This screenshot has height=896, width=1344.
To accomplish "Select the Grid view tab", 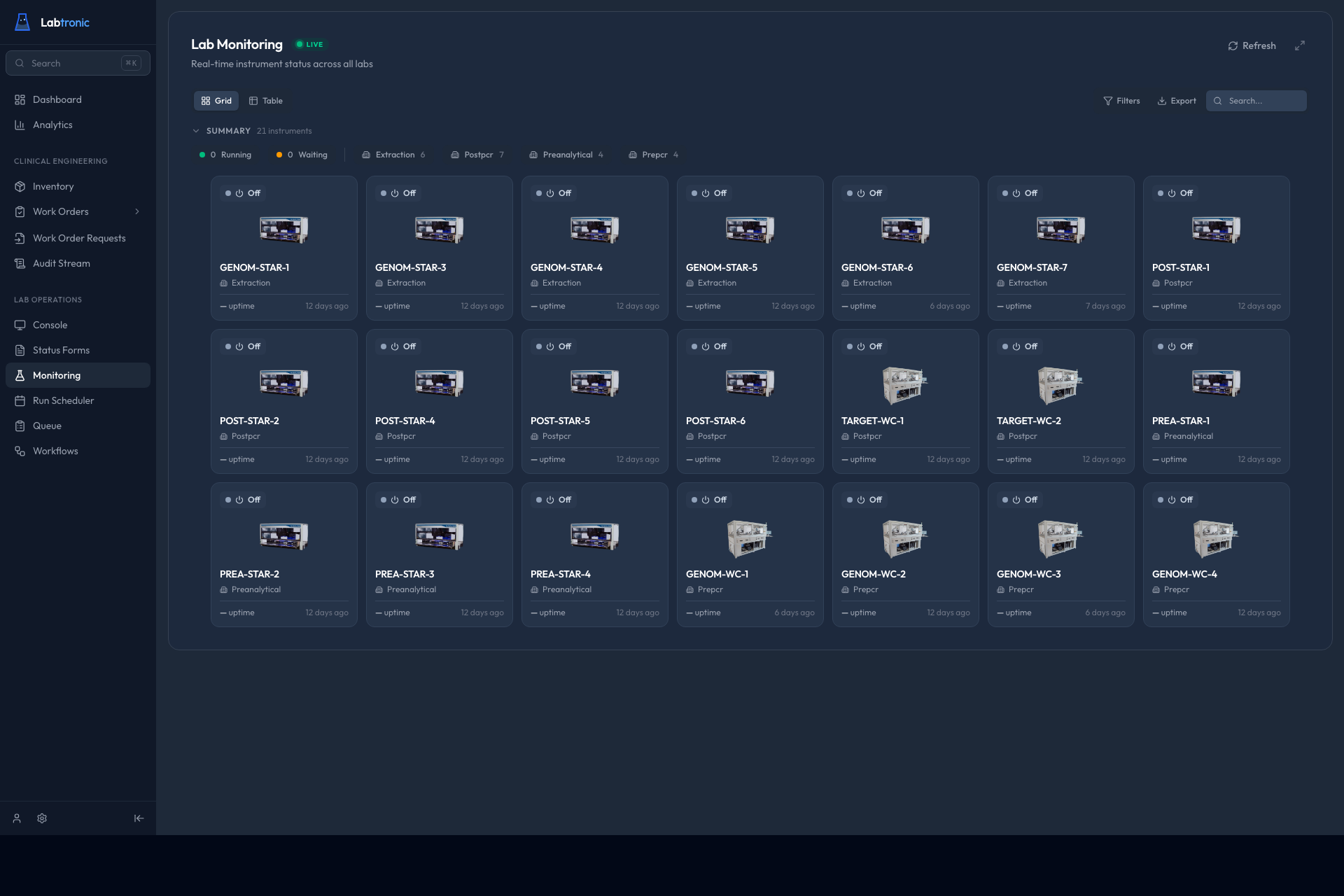I will tap(216, 100).
